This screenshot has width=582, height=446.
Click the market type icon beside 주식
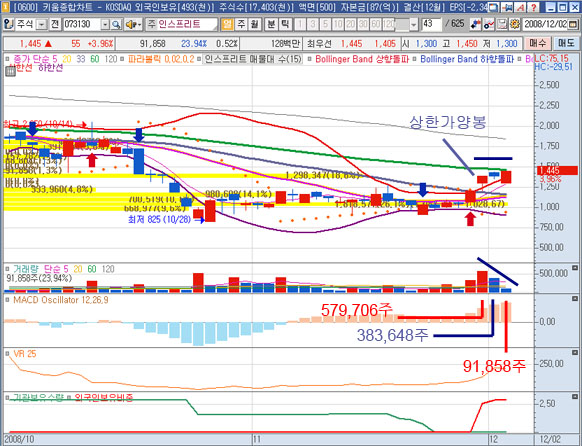pos(8,24)
